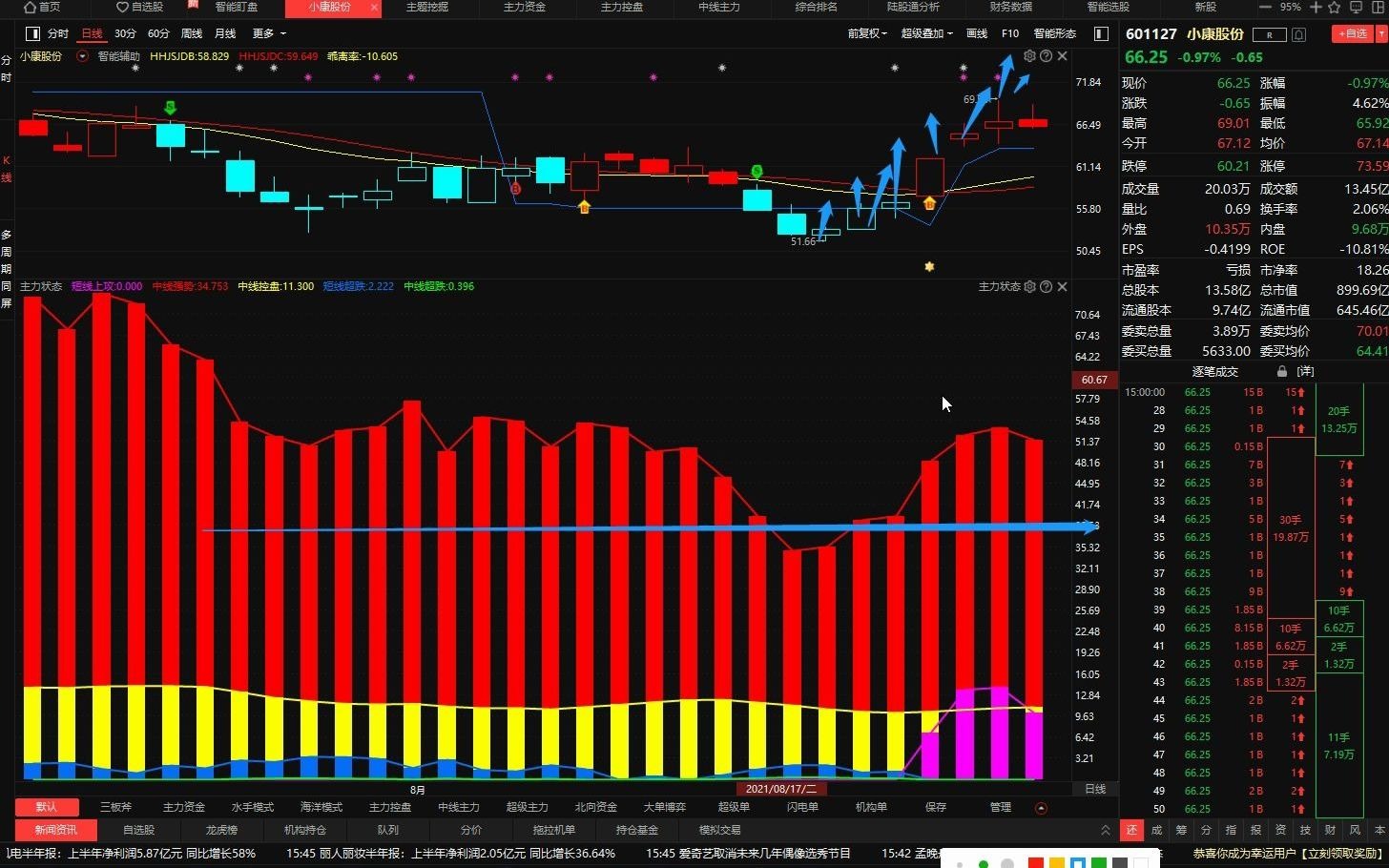Image resolution: width=1389 pixels, height=868 pixels.
Task: Toggle left panel layout icon beside 分时
Action: click(x=32, y=33)
